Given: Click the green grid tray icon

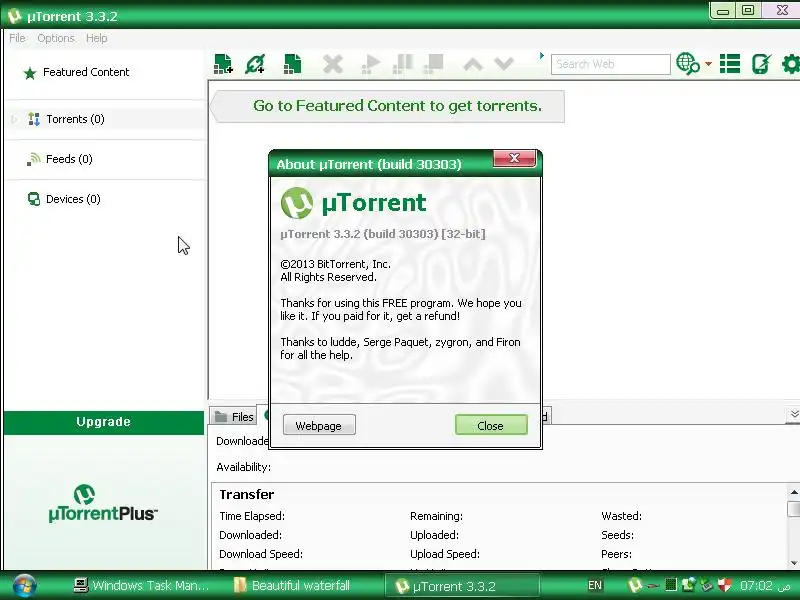Looking at the screenshot, I should [x=671, y=585].
